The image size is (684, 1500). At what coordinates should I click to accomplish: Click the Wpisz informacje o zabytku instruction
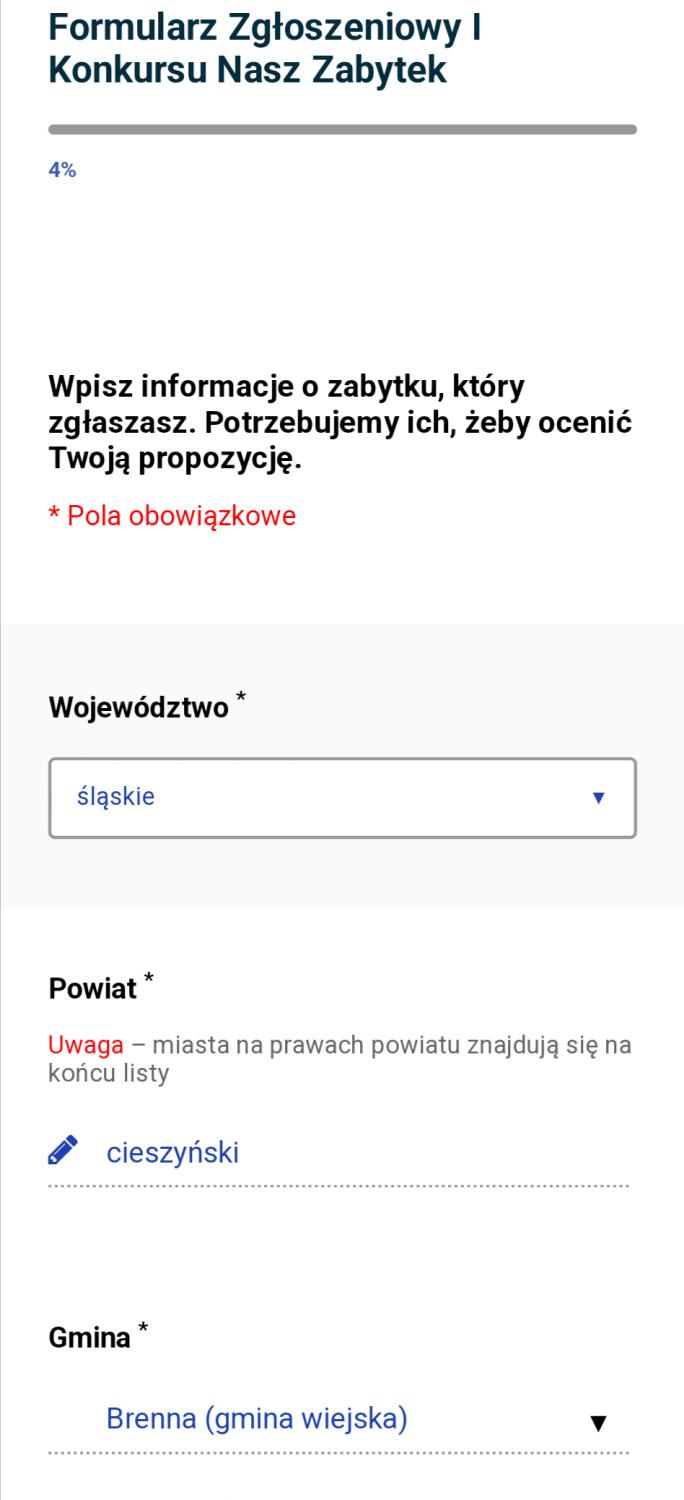340,423
